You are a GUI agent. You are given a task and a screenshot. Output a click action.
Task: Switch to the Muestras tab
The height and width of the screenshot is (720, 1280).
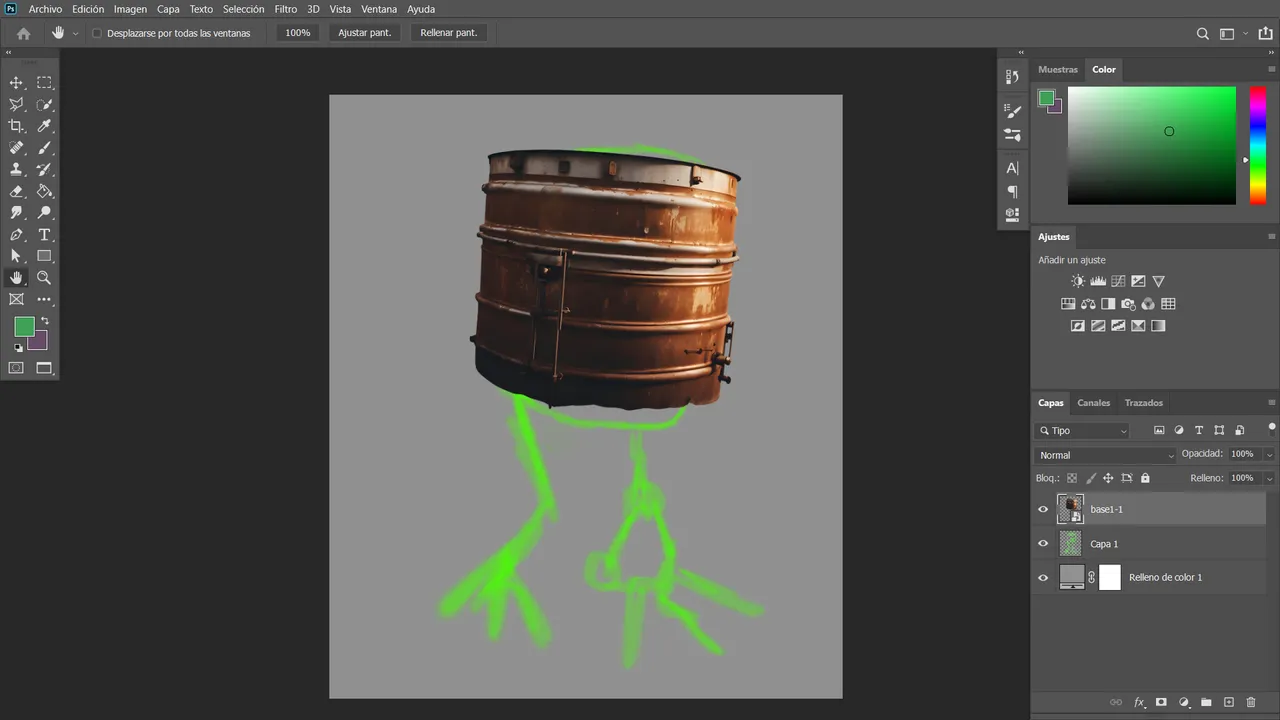click(1058, 70)
